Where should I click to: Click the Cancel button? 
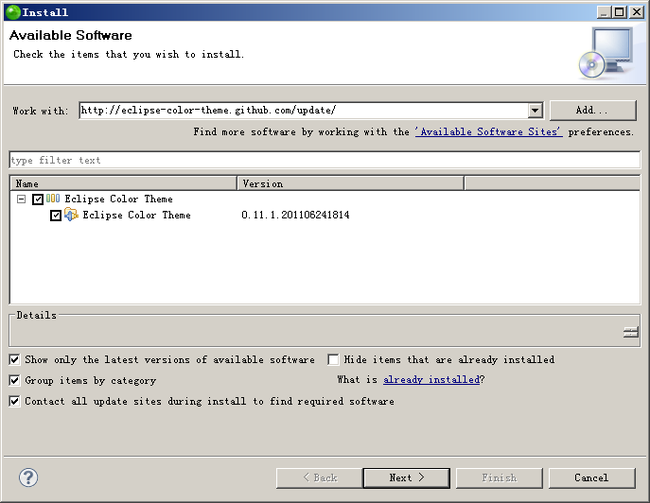click(x=592, y=478)
